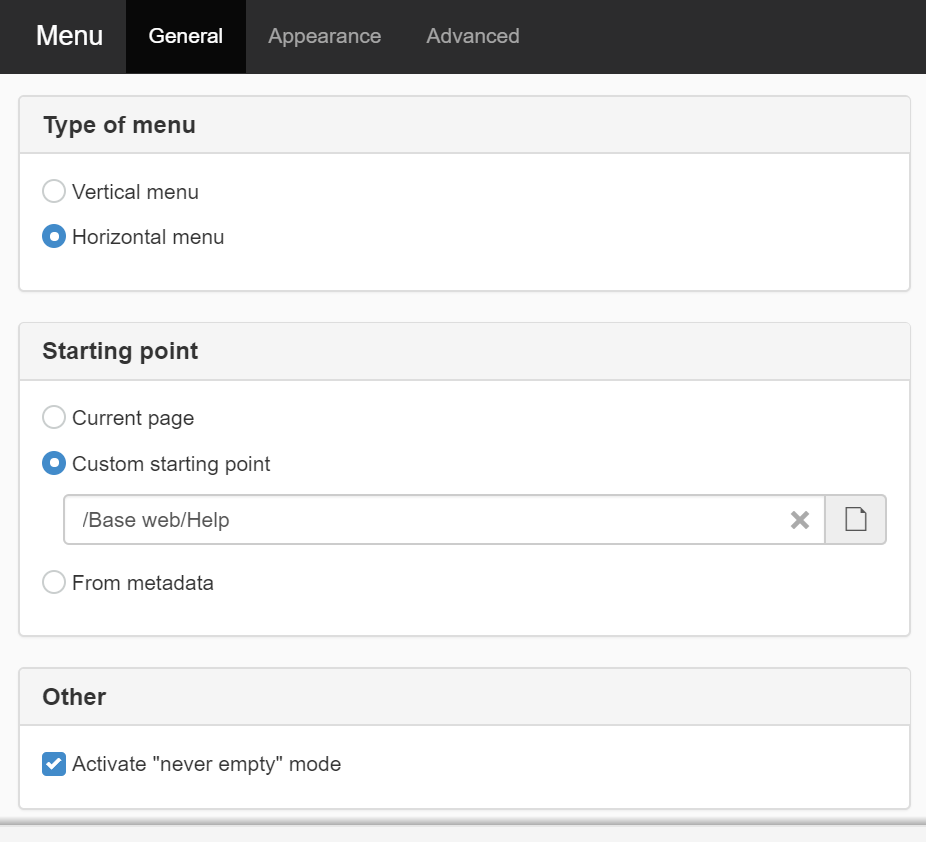Click the "Current page" label text
The width and height of the screenshot is (926, 842).
(x=133, y=418)
